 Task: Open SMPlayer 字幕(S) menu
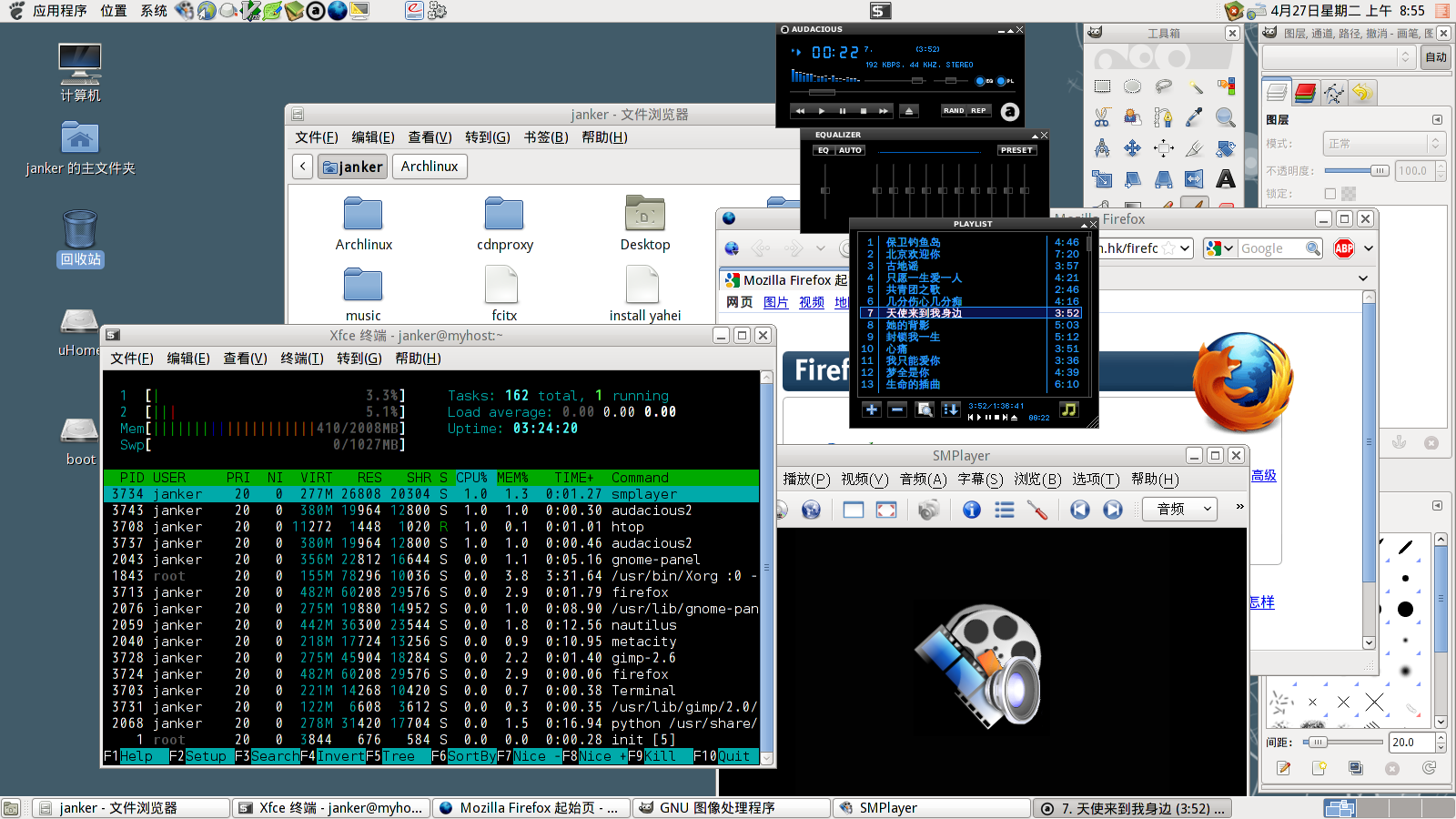[980, 480]
